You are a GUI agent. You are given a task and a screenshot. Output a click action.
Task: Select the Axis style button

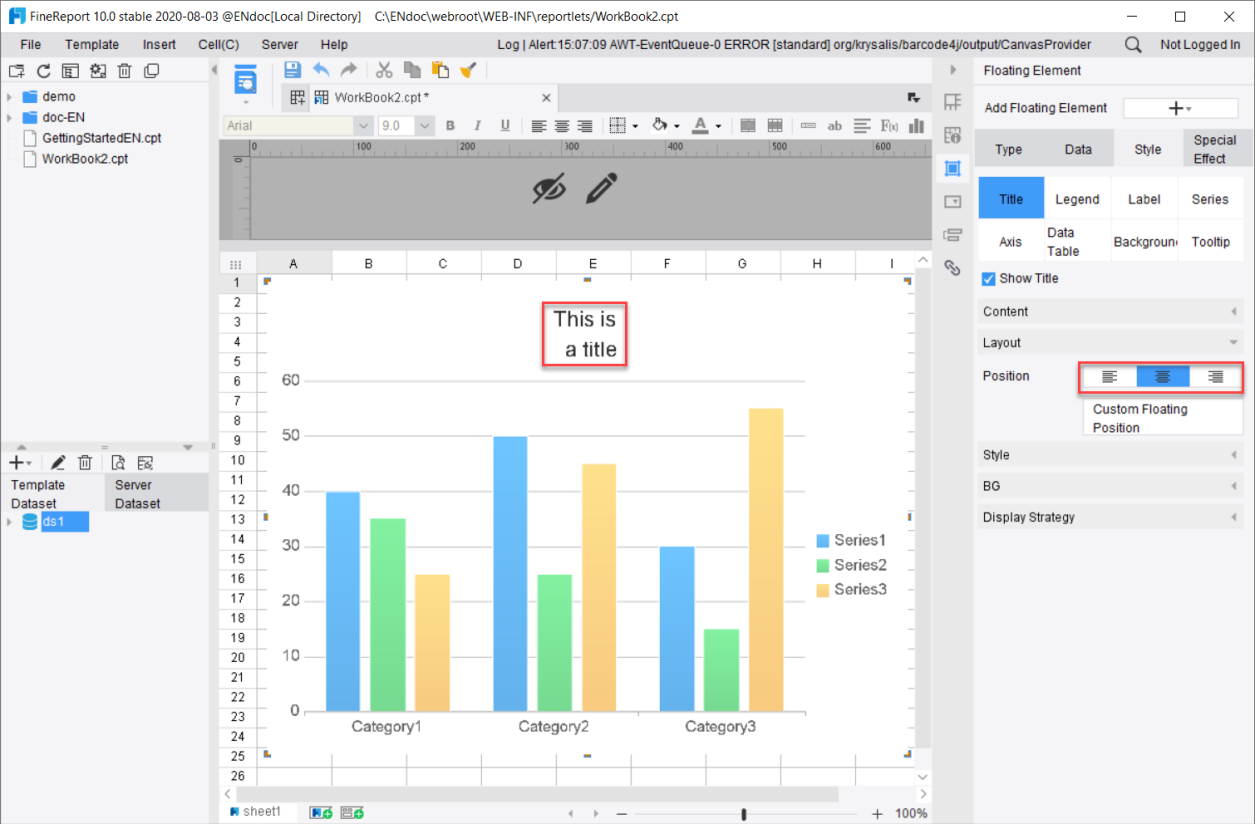click(1011, 242)
